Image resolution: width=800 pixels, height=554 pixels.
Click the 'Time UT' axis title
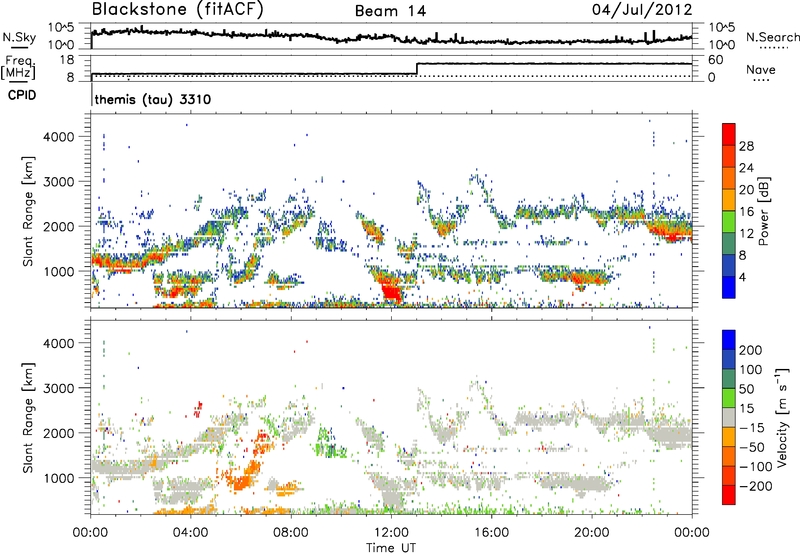391,548
